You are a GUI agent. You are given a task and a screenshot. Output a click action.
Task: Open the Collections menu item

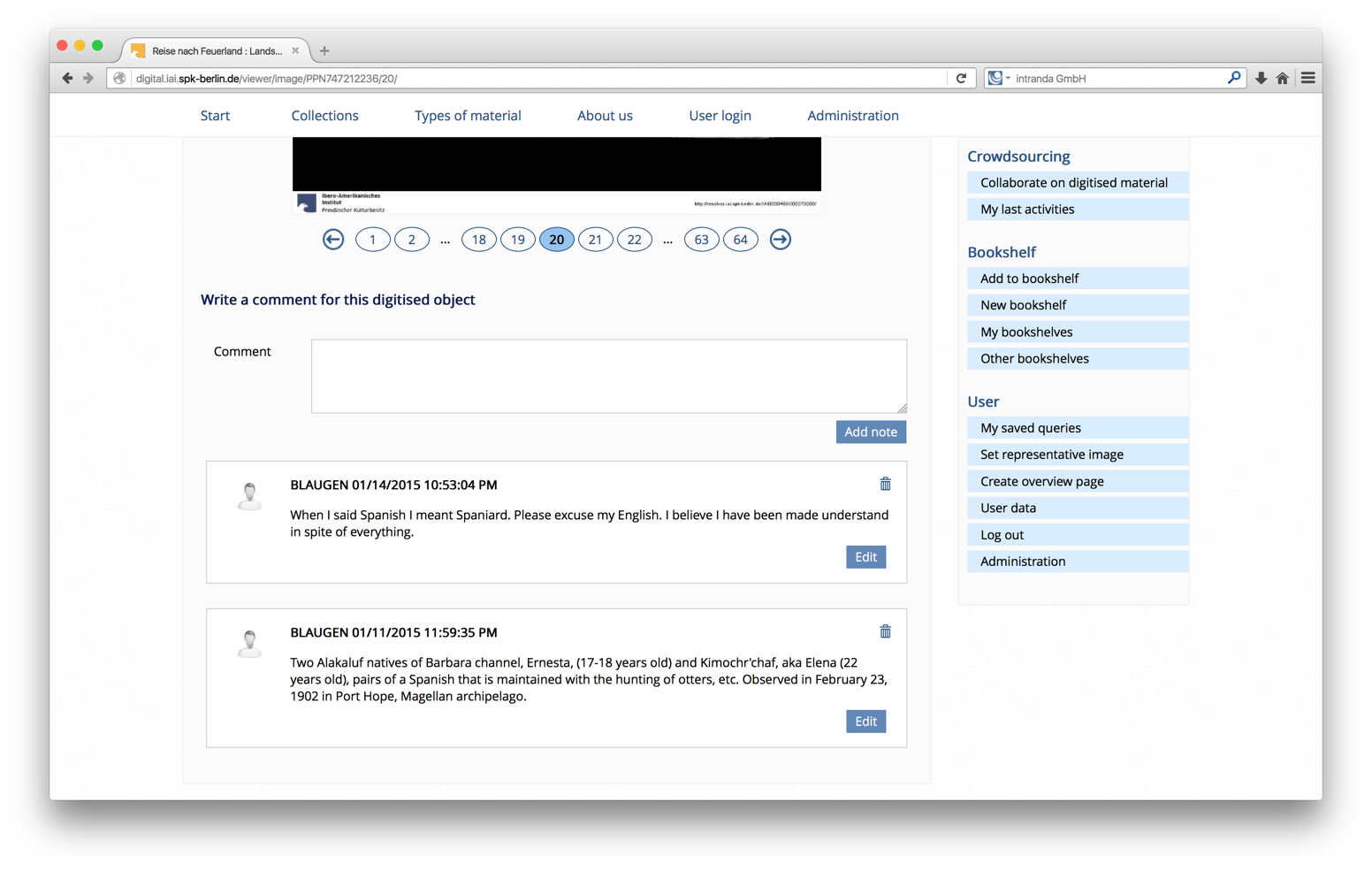click(324, 116)
